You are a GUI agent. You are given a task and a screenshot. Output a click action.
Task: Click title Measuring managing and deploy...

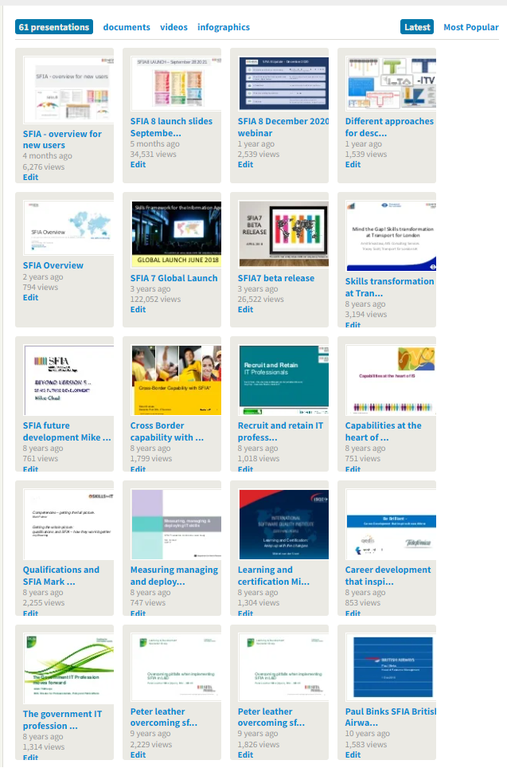174,576
